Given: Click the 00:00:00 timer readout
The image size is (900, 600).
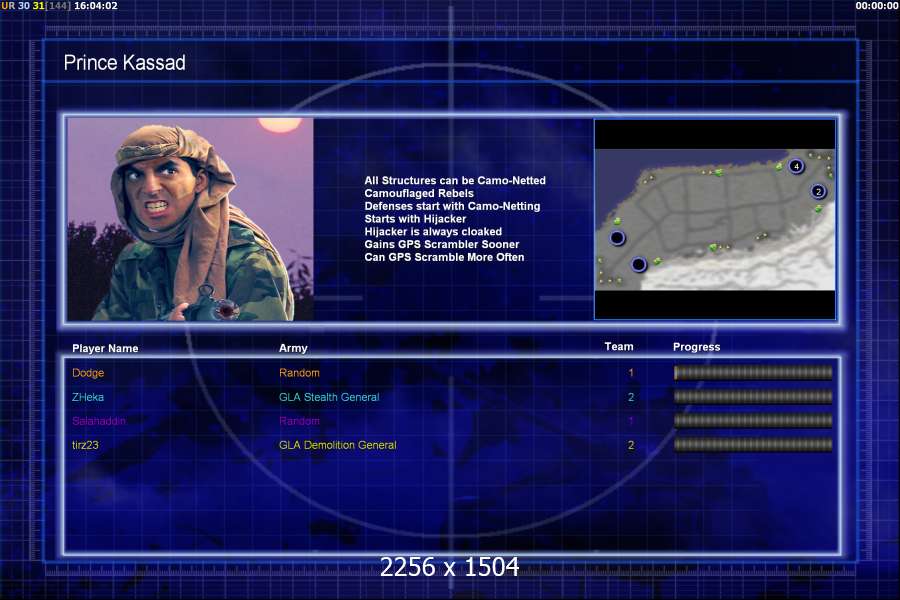Looking at the screenshot, I should pos(877,6).
